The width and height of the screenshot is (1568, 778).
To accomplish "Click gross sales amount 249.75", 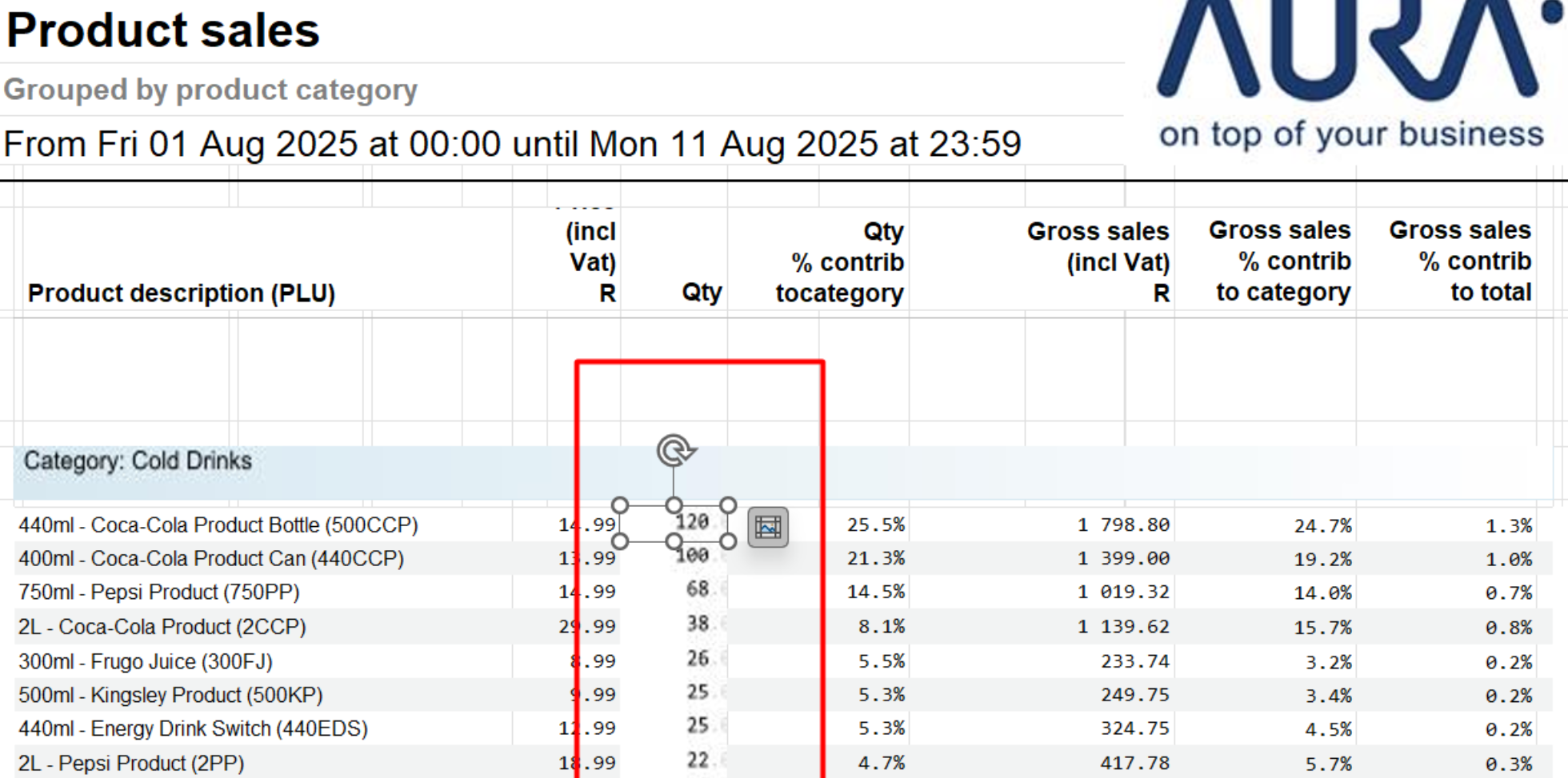I will point(1135,696).
